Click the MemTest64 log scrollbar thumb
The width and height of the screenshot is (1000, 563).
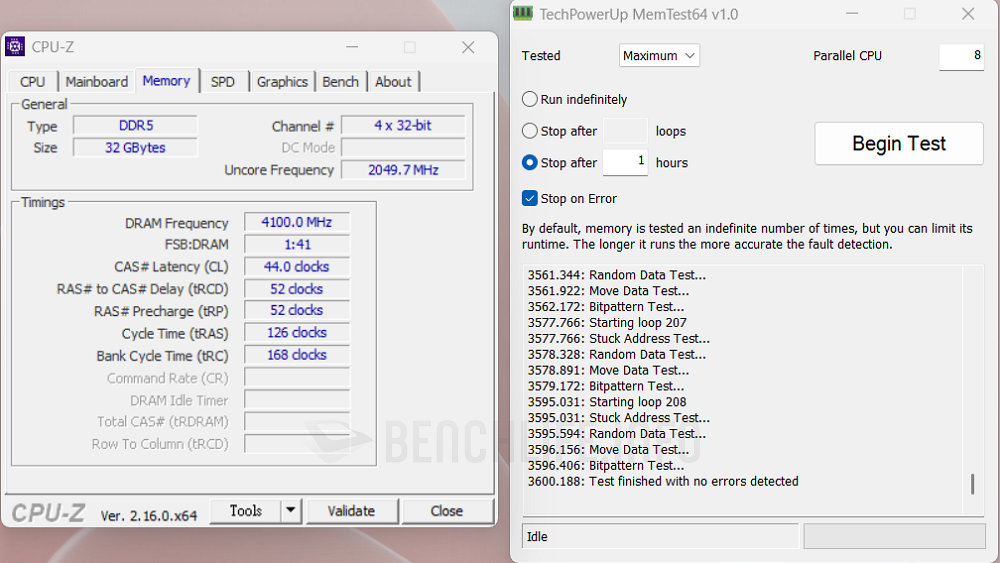[x=972, y=484]
